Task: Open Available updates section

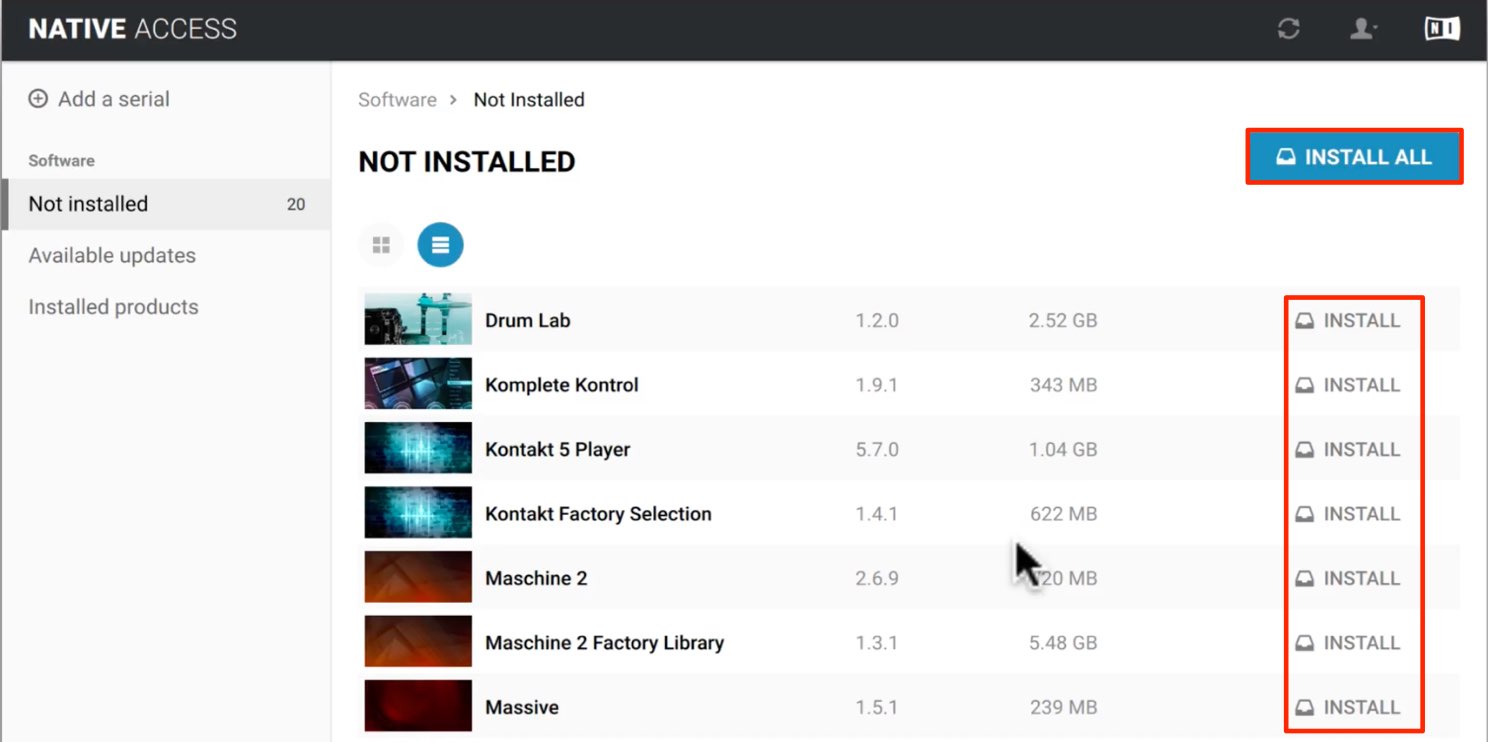Action: (x=112, y=256)
